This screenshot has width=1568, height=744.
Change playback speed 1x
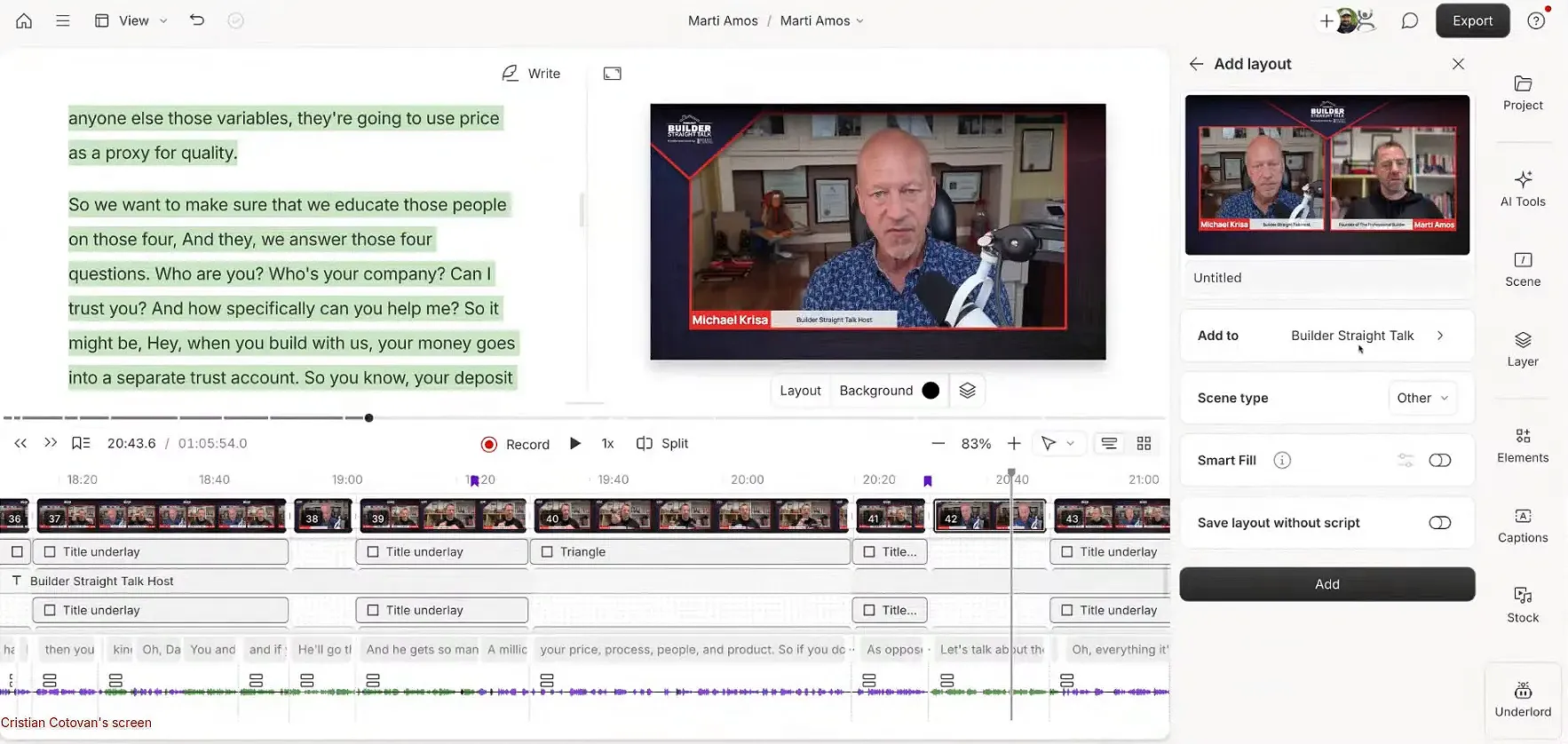(607, 443)
